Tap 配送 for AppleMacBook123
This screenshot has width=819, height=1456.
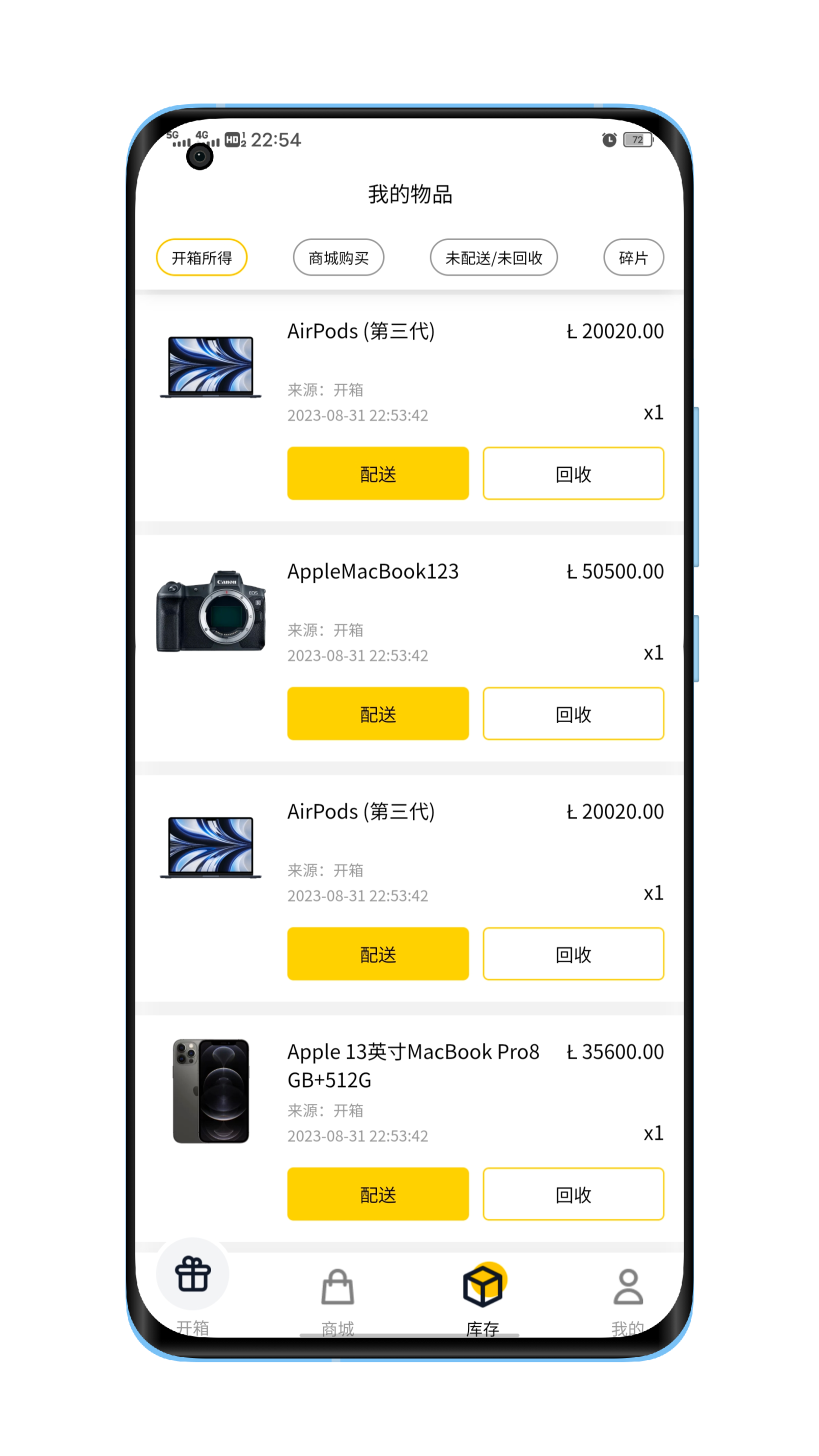[x=378, y=713]
